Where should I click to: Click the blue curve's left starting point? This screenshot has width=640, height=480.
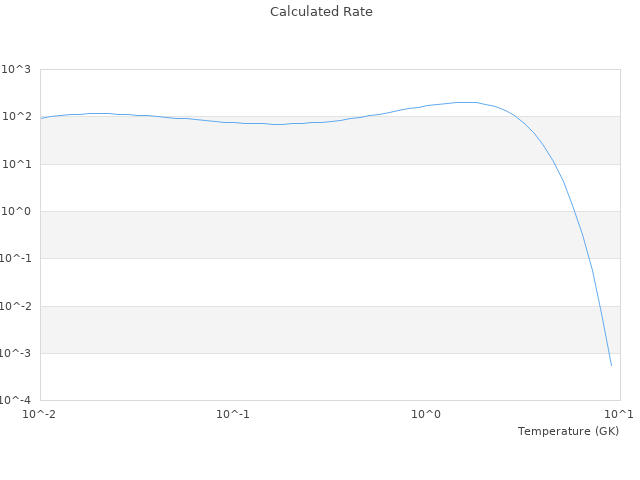pos(41,118)
